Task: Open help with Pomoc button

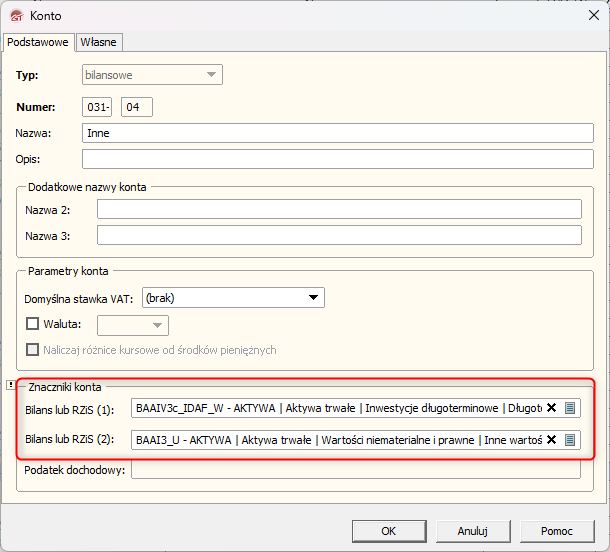Action: [x=557, y=531]
